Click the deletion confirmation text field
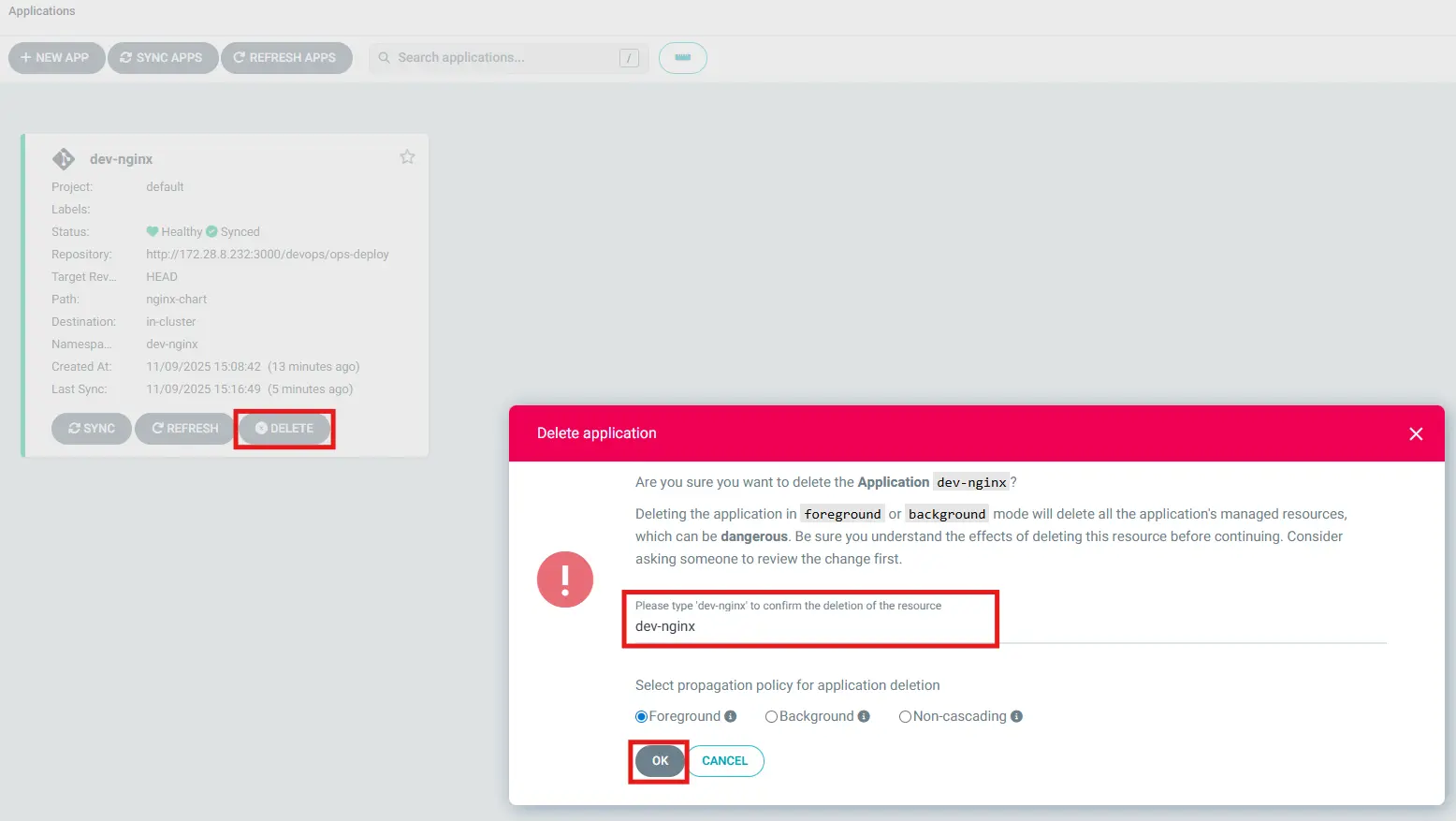This screenshot has height=821, width=1456. click(810, 626)
